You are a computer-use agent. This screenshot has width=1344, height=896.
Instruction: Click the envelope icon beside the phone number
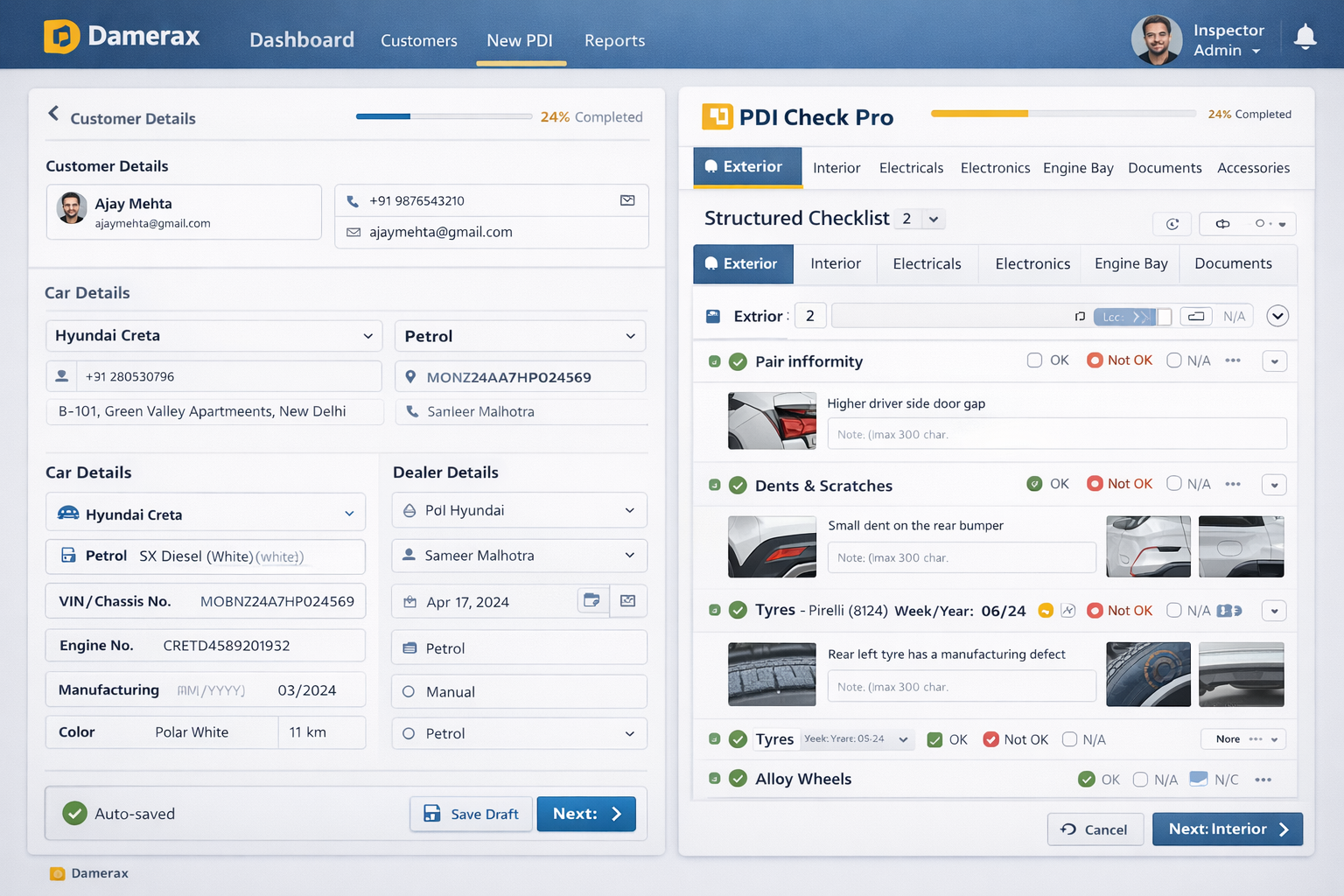(627, 200)
